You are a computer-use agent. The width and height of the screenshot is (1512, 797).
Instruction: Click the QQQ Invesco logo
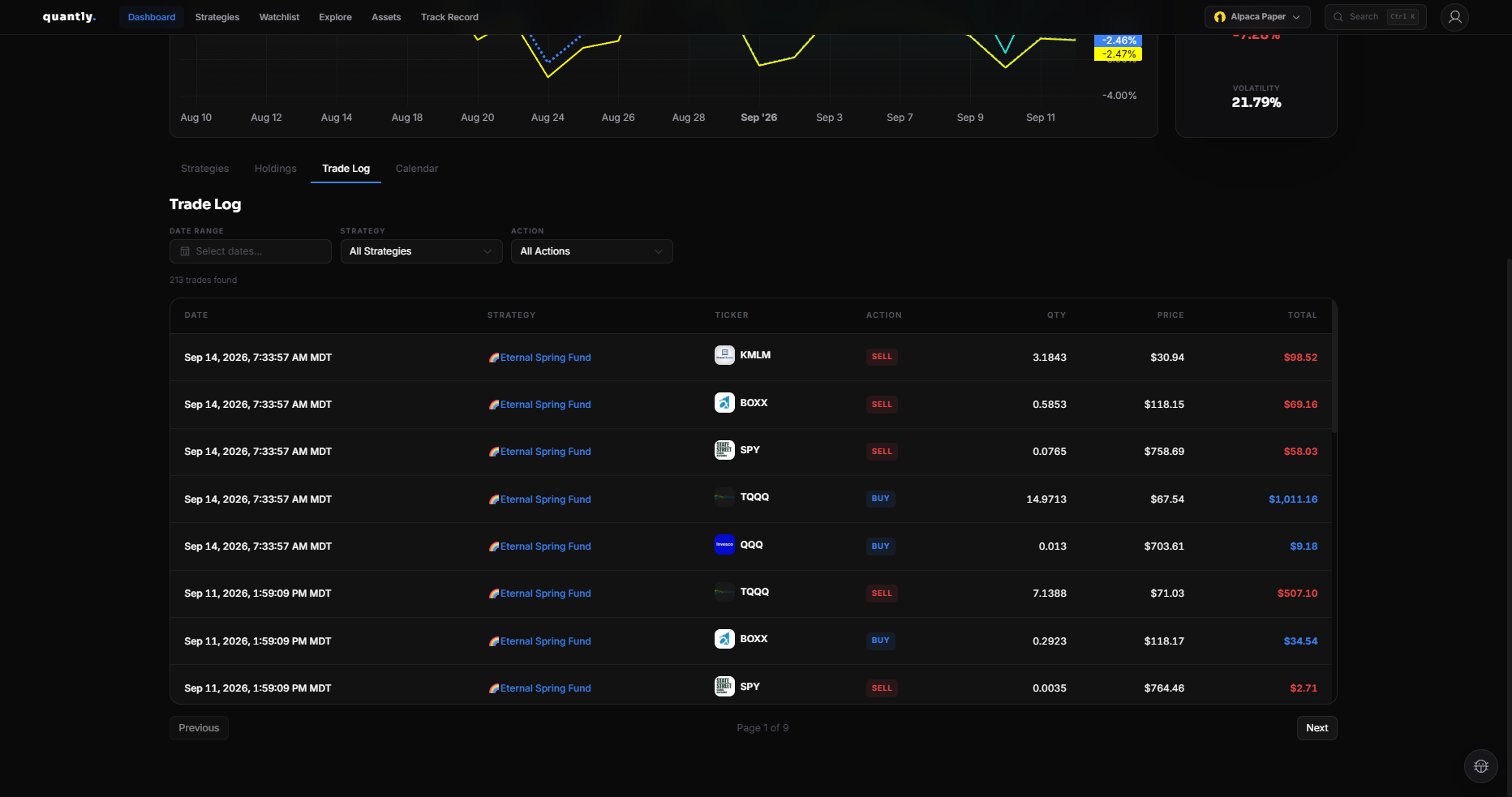(x=724, y=545)
